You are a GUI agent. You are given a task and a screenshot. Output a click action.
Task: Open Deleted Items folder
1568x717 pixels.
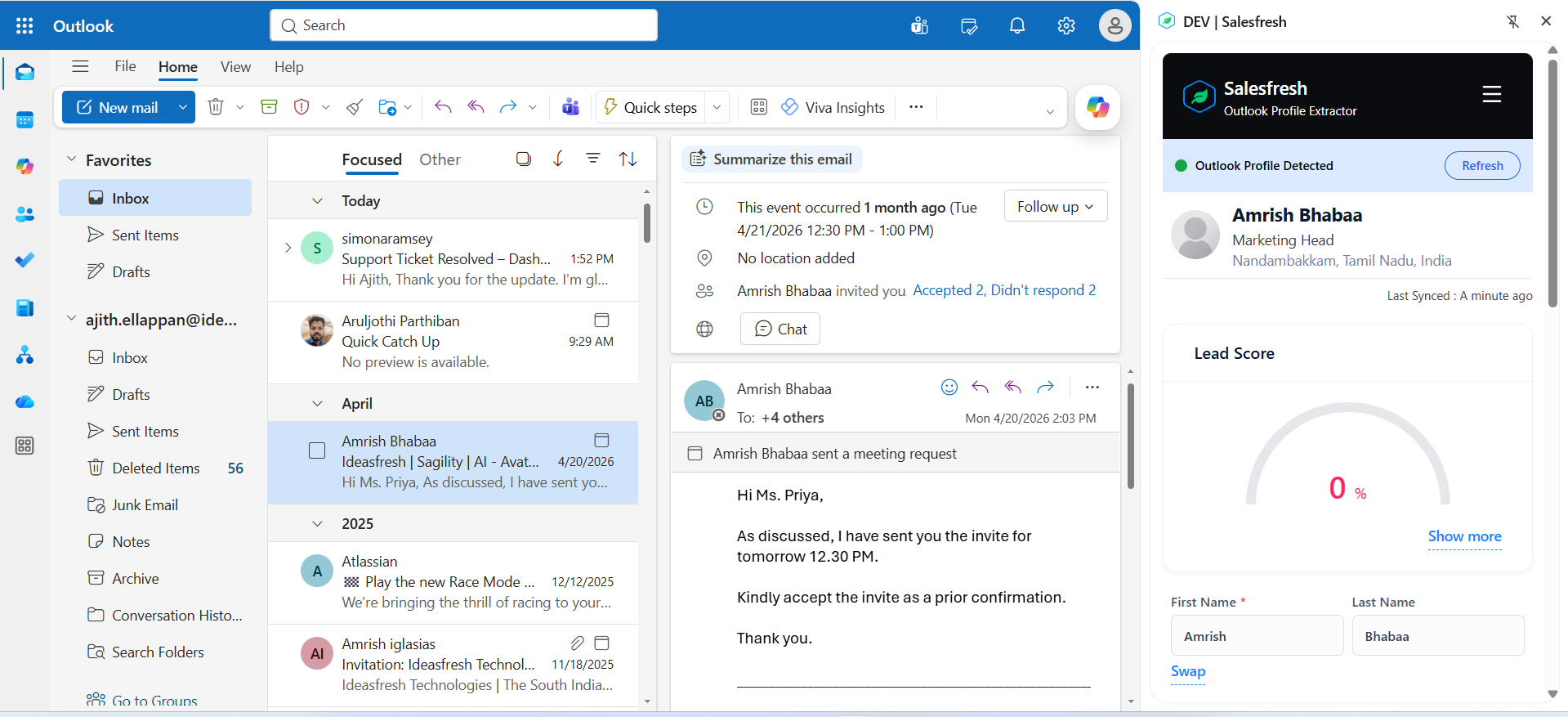tap(155, 468)
